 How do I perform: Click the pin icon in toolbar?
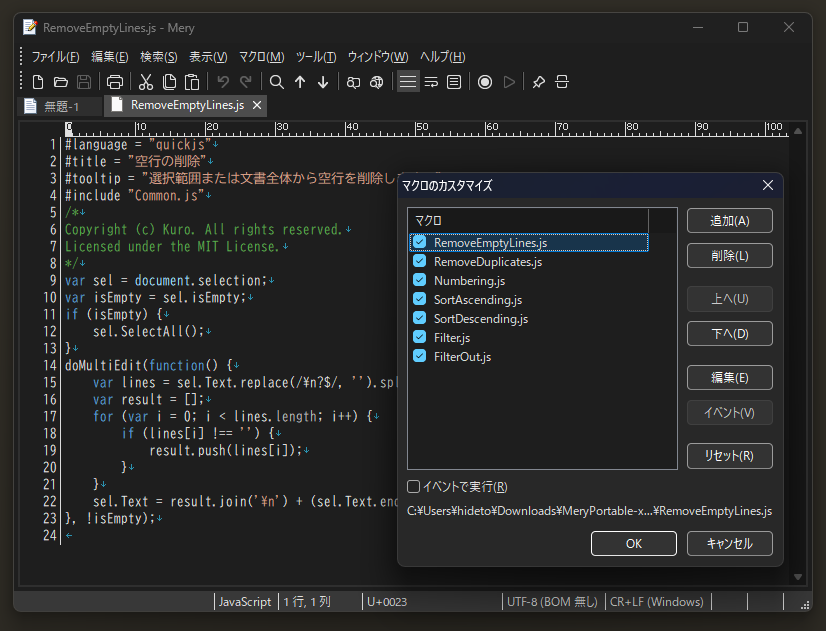(x=539, y=82)
